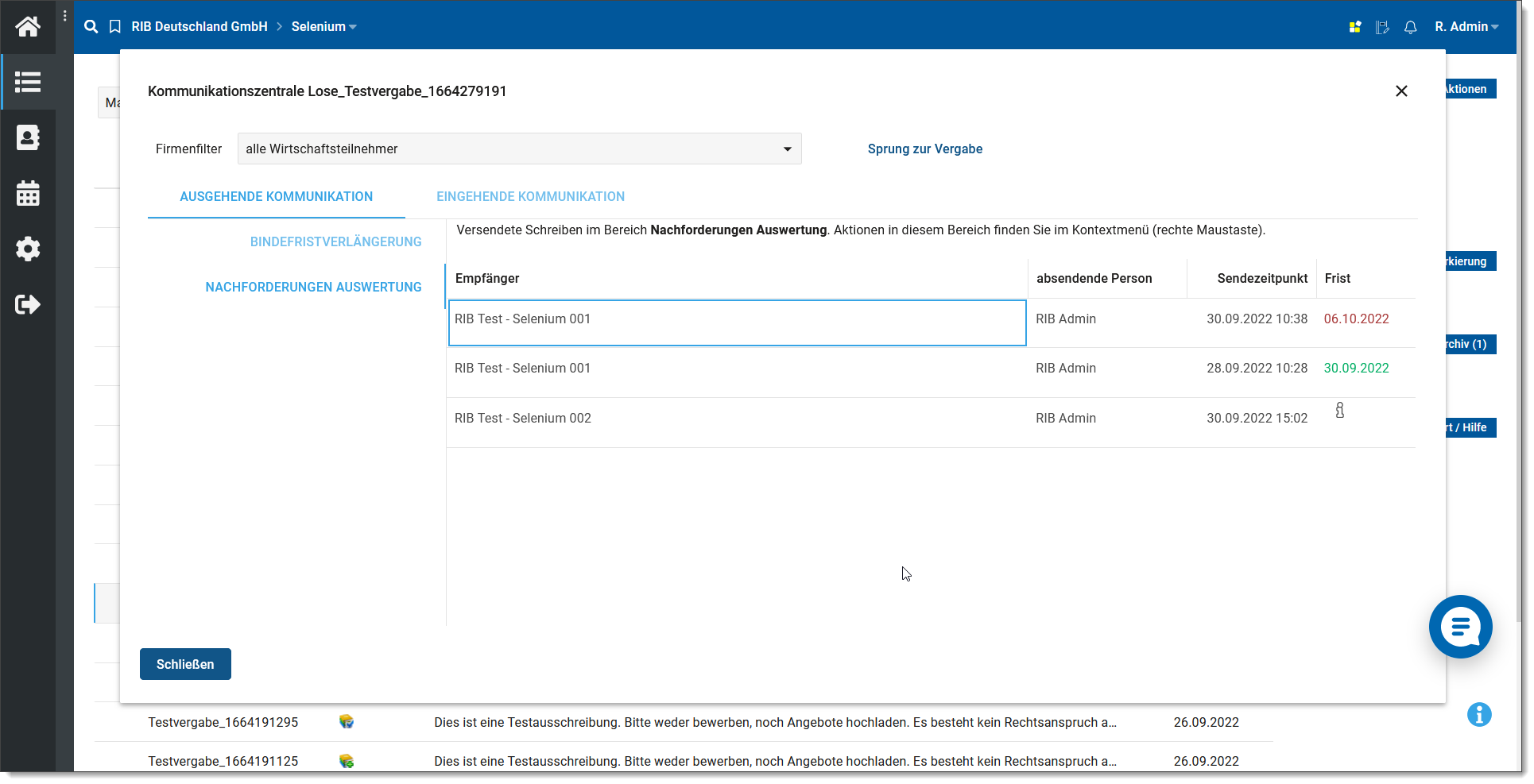Expand the Selenium breadcrumb dropdown
Screen dimensions: 1534x784
[x=324, y=26]
